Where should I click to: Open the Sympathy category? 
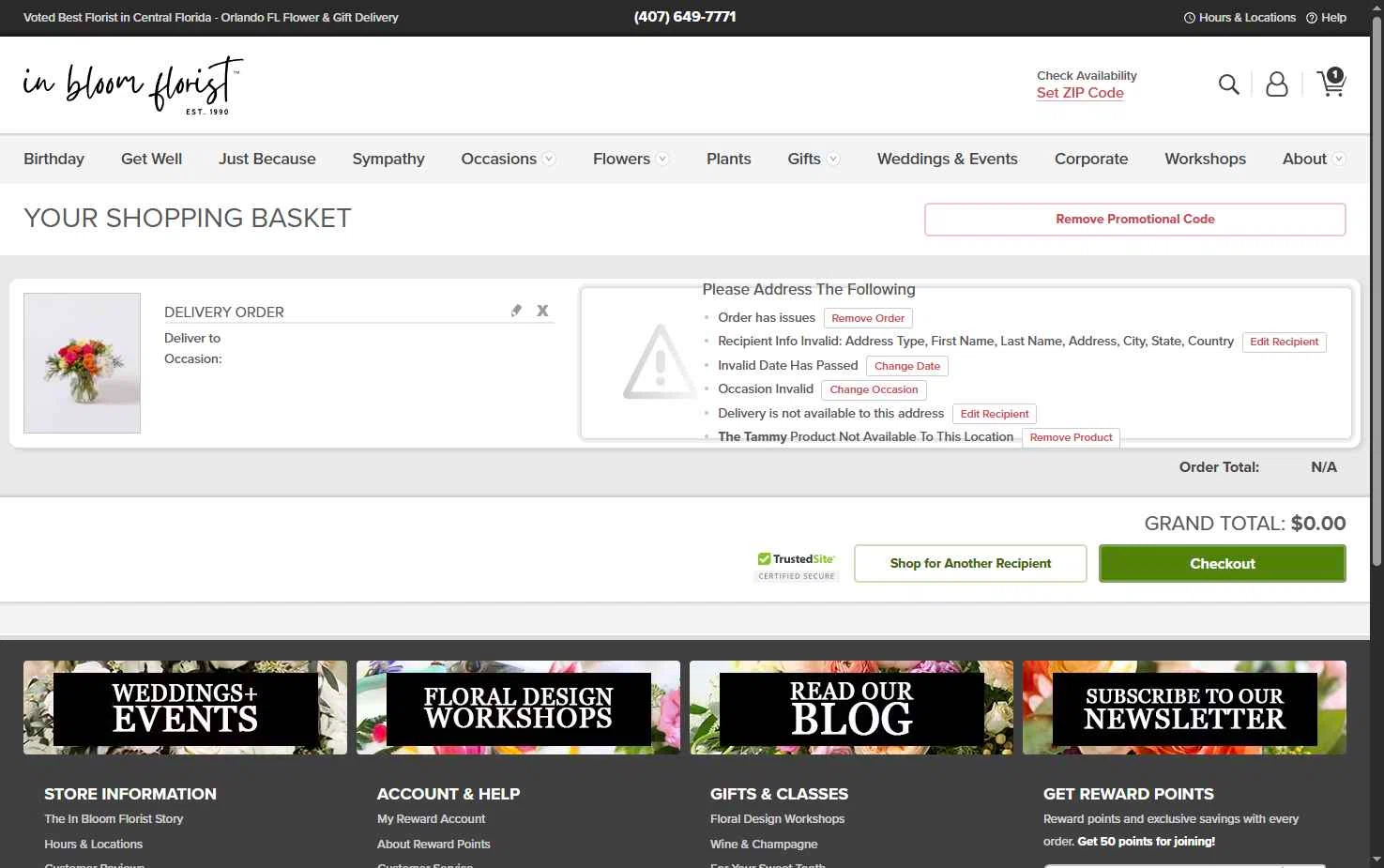[388, 159]
